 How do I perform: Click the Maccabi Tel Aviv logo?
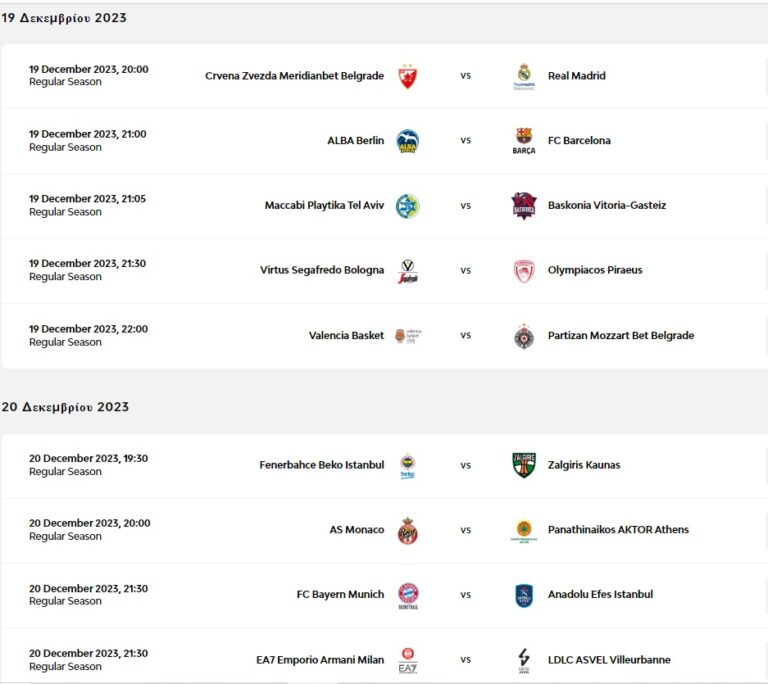pos(407,206)
